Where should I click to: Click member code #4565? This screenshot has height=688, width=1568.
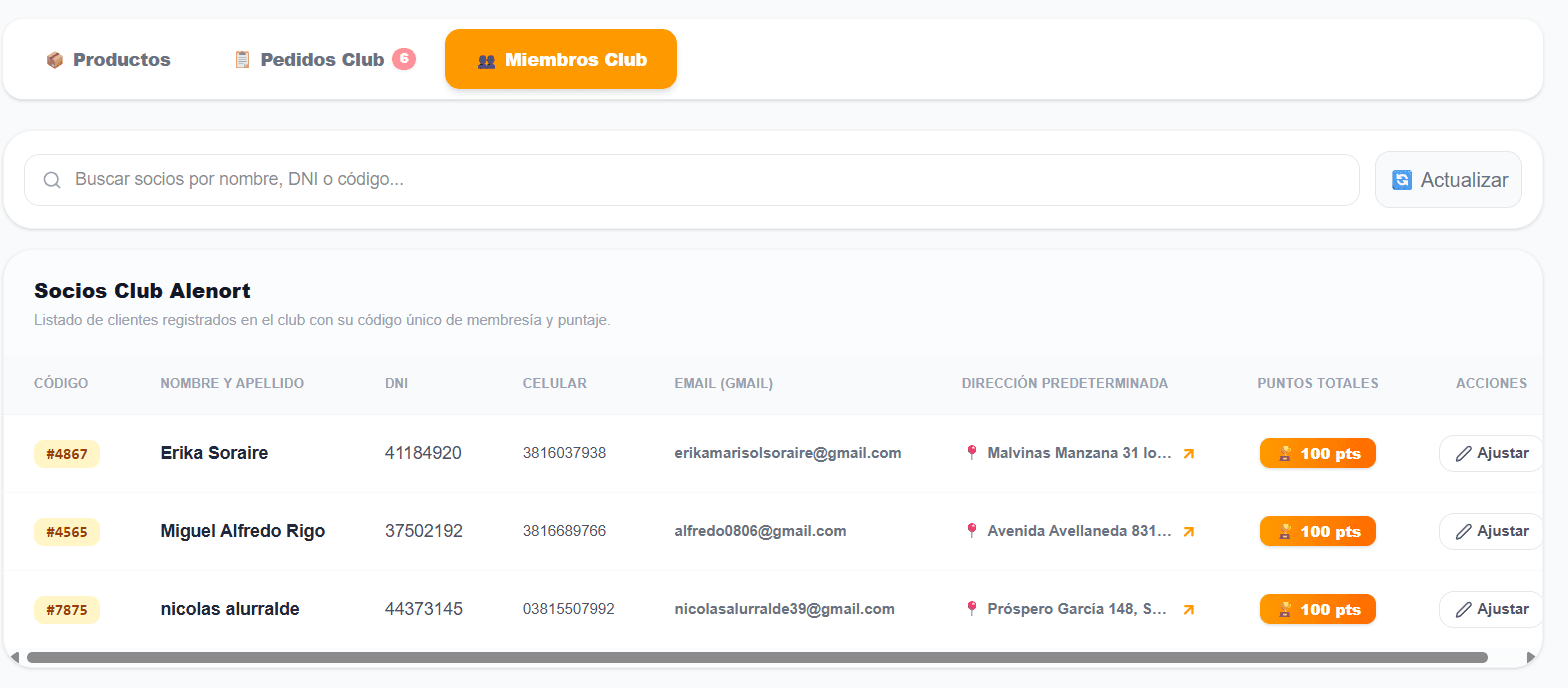point(67,532)
